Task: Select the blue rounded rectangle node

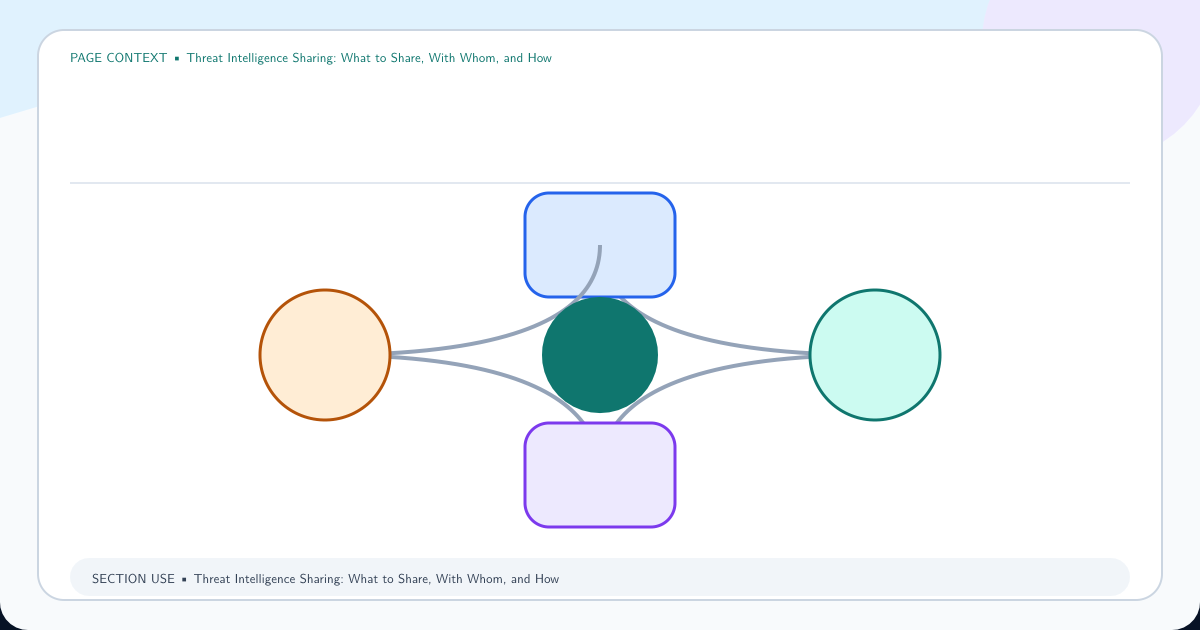Action: pos(600,245)
